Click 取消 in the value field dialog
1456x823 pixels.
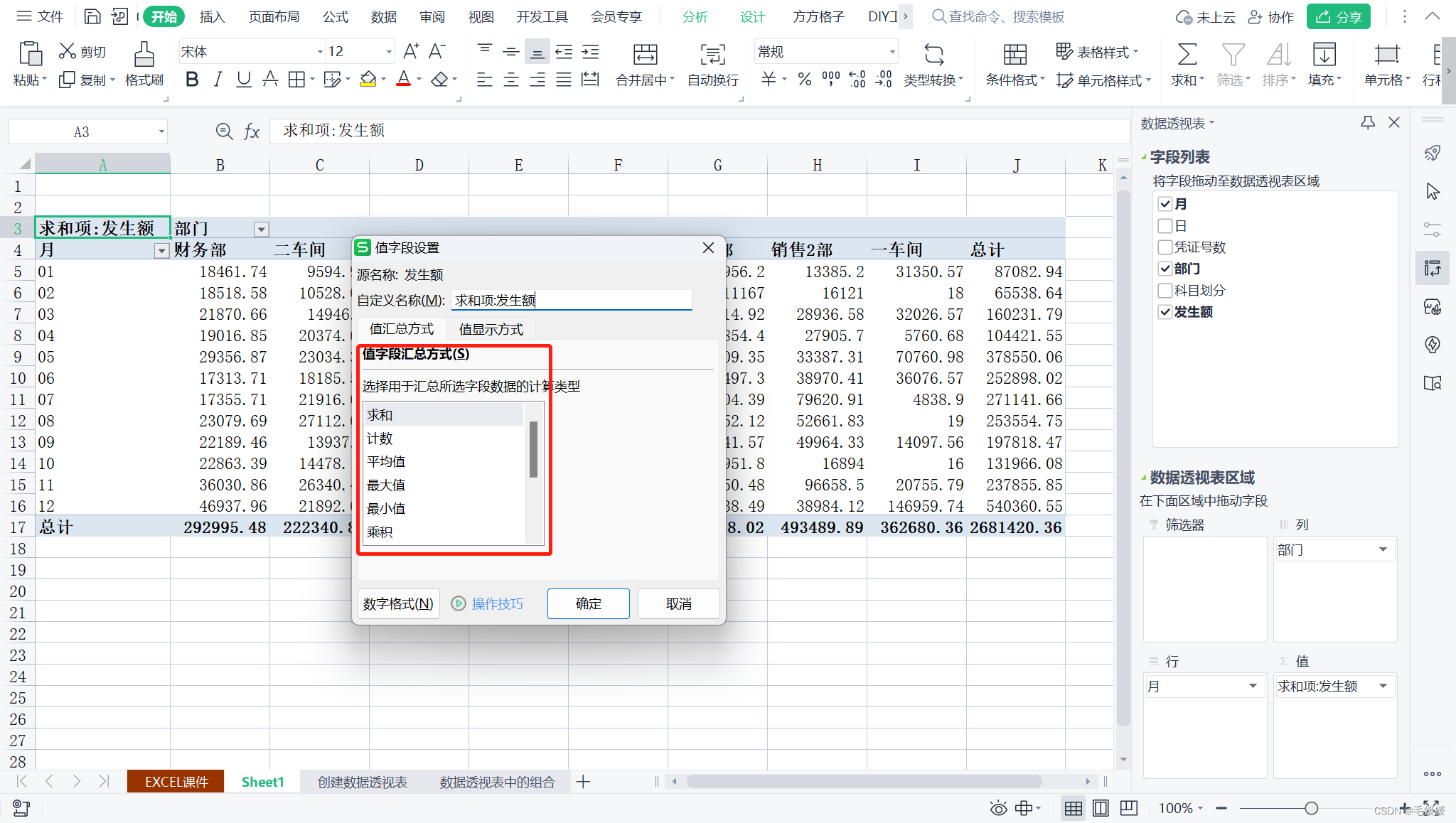point(678,603)
